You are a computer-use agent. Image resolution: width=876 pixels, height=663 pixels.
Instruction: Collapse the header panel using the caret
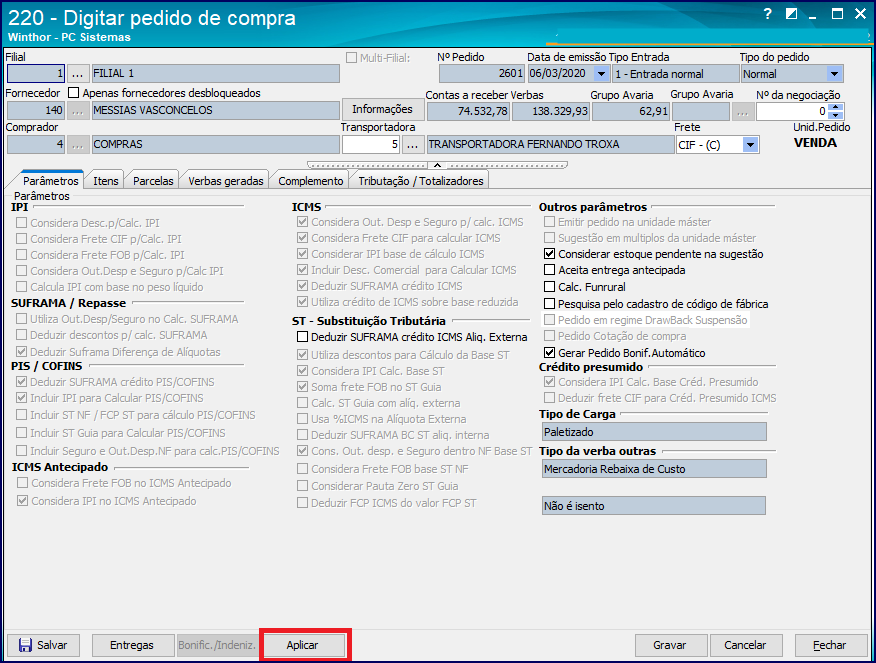click(x=437, y=165)
